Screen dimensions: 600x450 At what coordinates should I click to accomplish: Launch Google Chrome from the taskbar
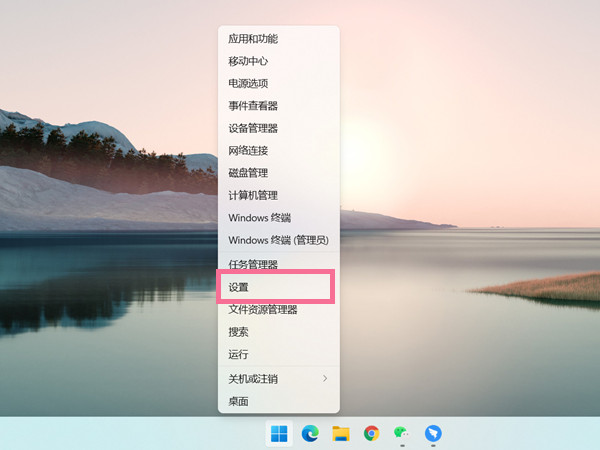[371, 433]
